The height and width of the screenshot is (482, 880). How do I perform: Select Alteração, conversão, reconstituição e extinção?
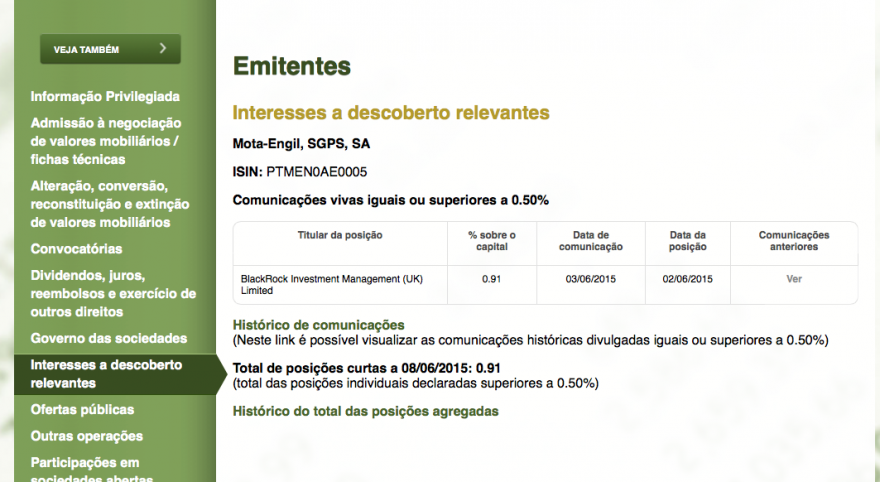click(109, 204)
